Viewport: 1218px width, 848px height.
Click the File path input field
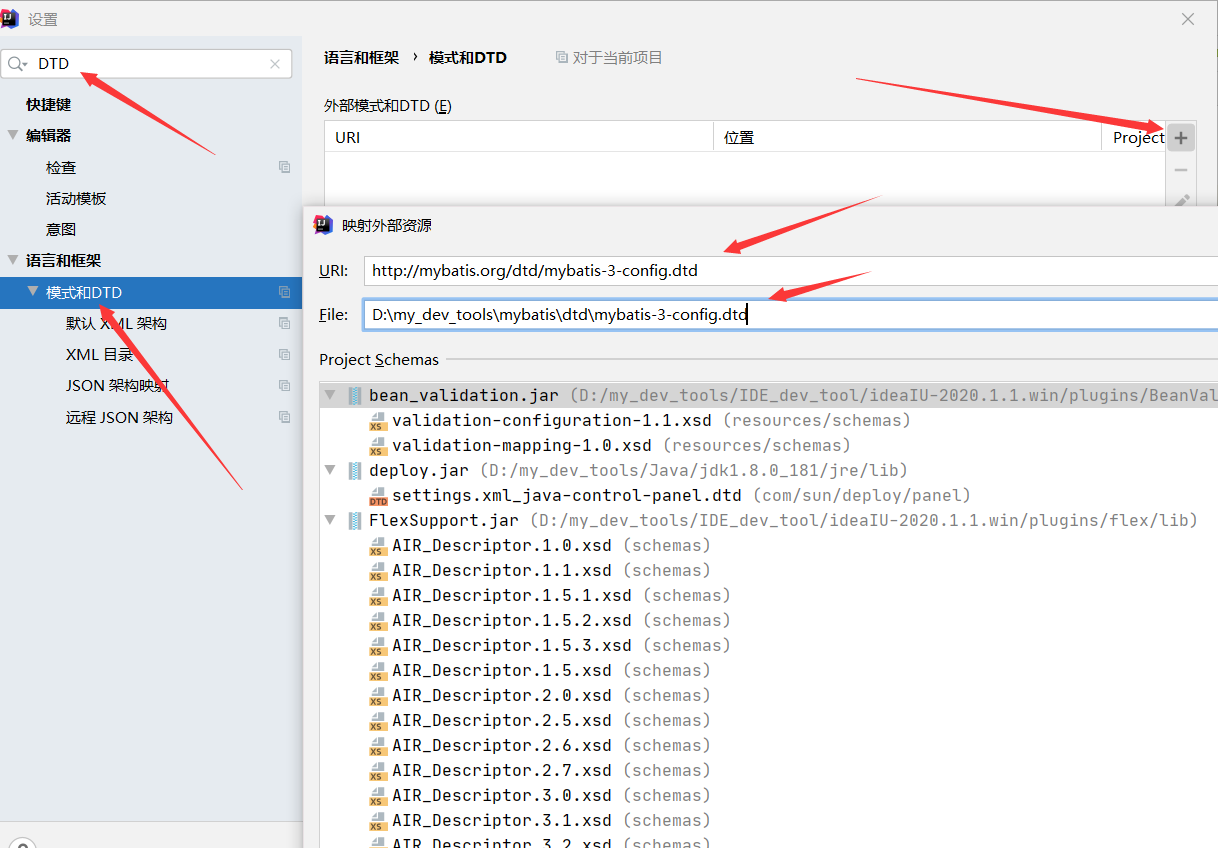point(790,314)
